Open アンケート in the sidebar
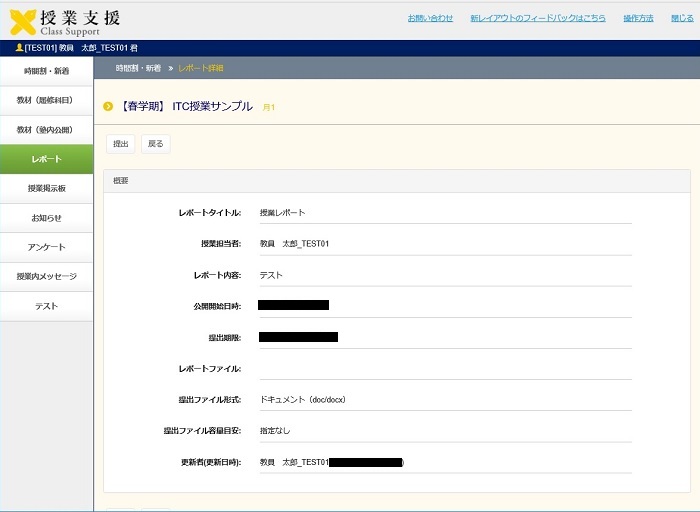 tap(46, 247)
